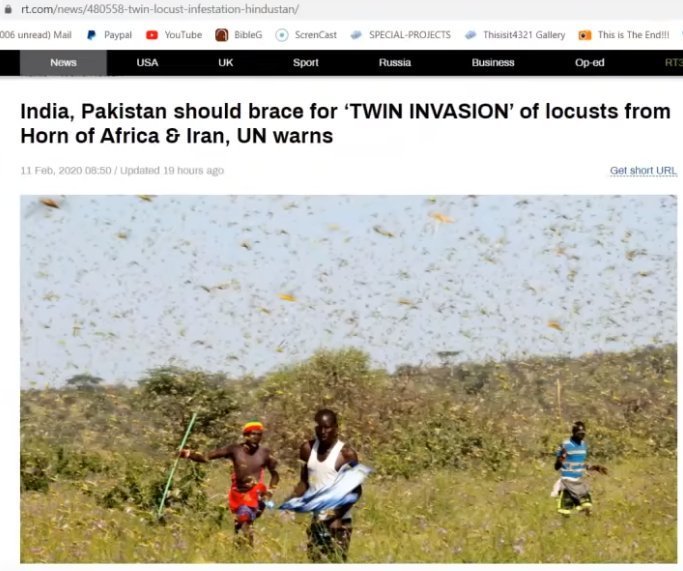Viewport: 683px width, 571px height.
Task: Select the News navigation tab
Action: pos(63,63)
